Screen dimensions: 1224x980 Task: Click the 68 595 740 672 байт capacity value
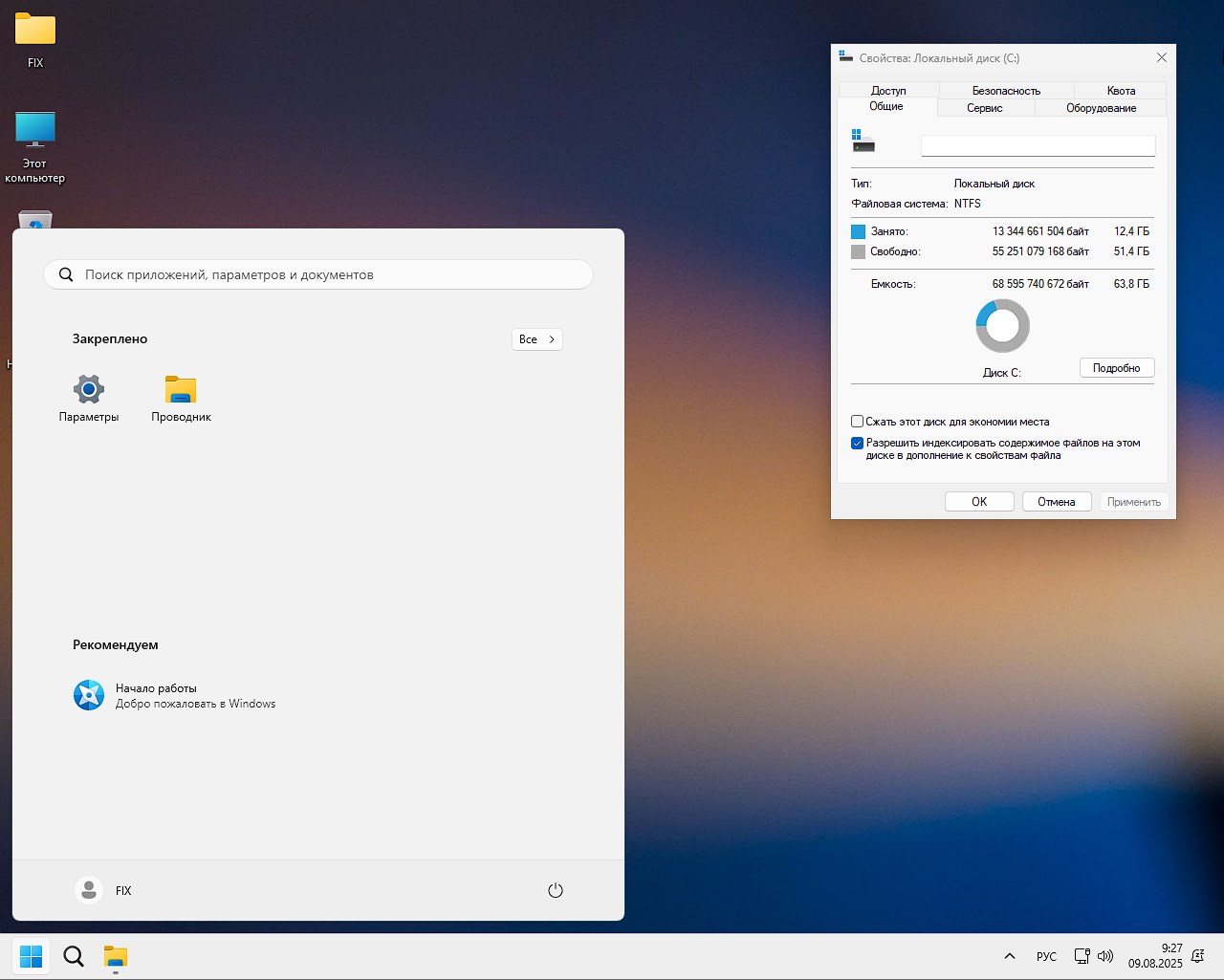1040,284
